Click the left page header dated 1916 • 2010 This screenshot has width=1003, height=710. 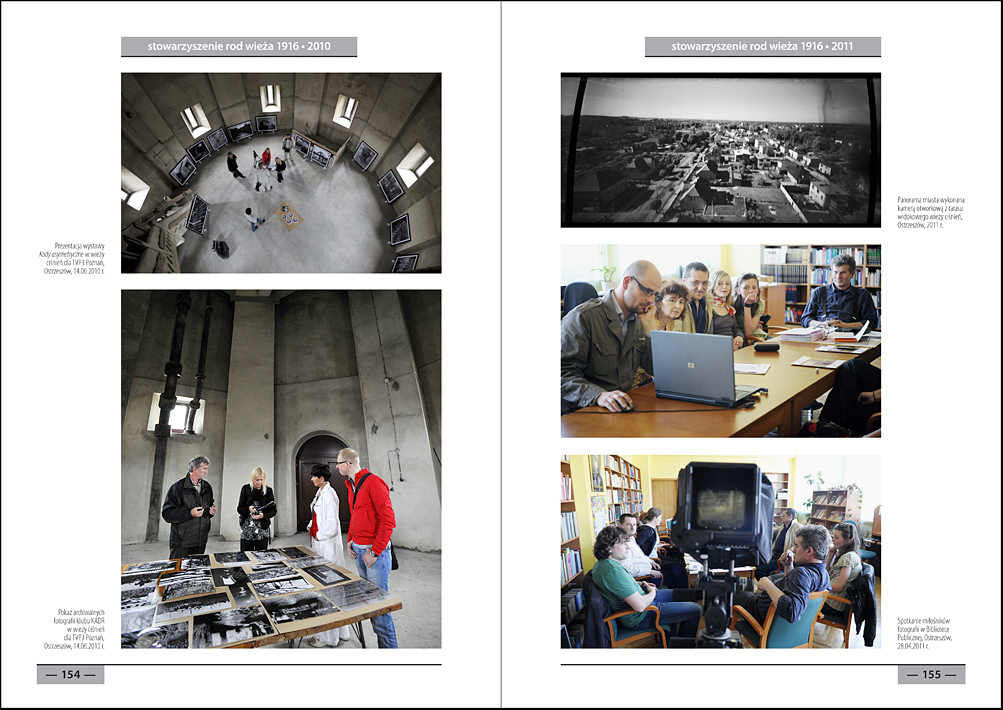pyautogui.click(x=239, y=46)
